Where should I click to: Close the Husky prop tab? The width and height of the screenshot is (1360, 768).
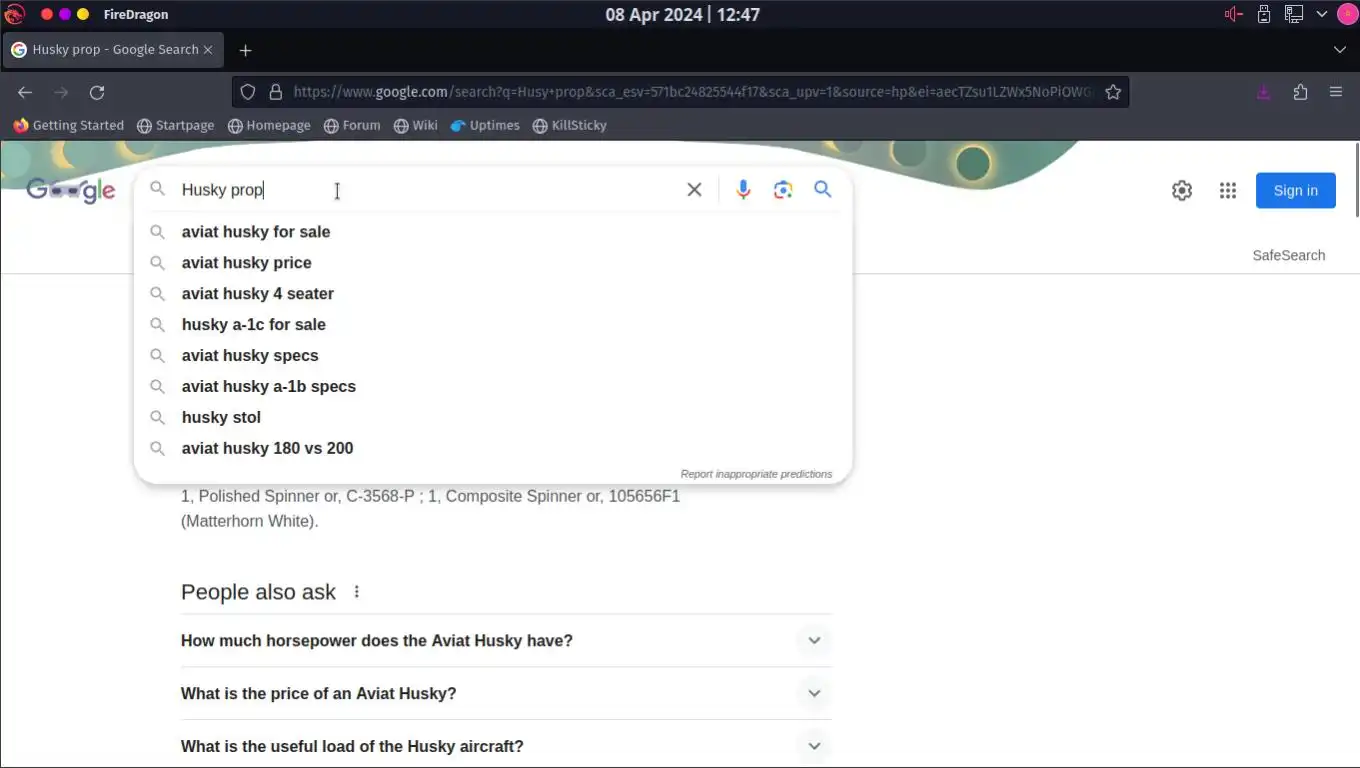(208, 50)
